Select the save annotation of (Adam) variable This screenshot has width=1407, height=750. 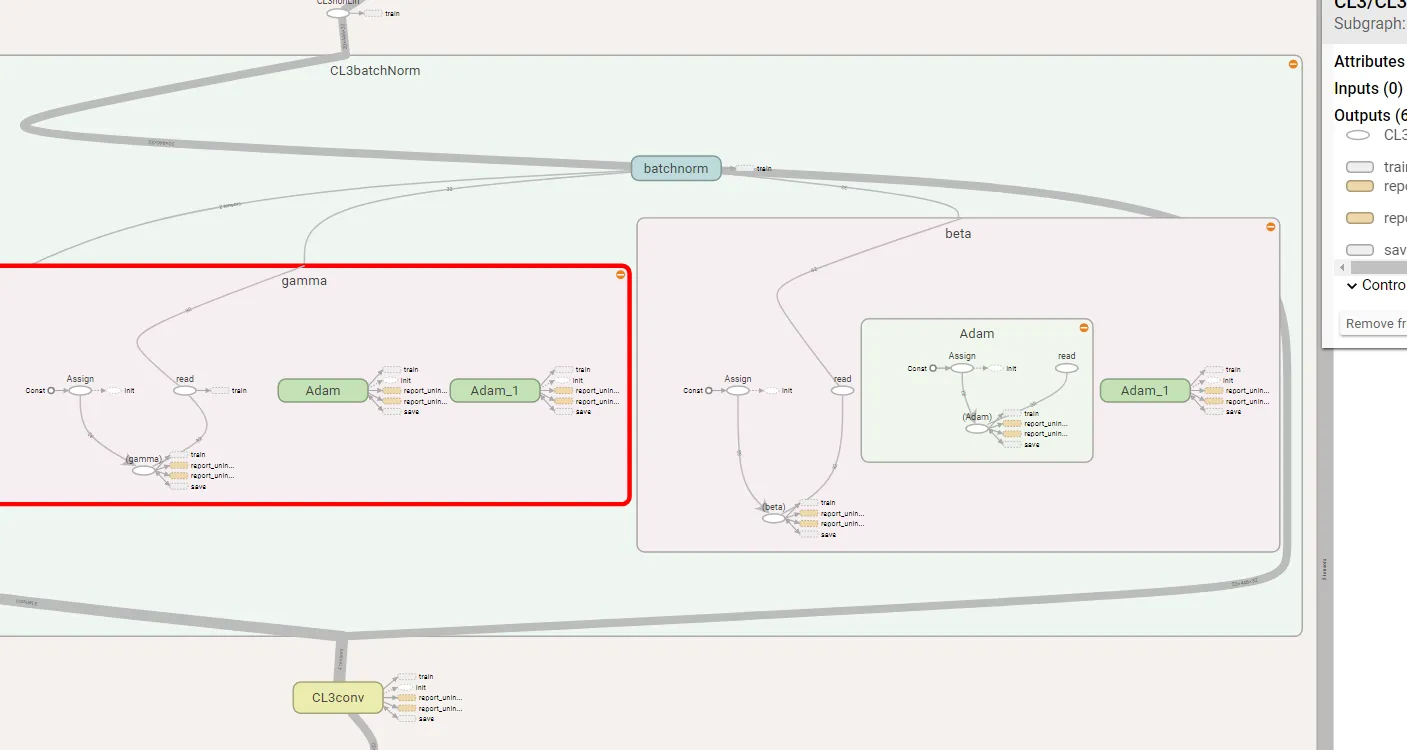[1013, 445]
